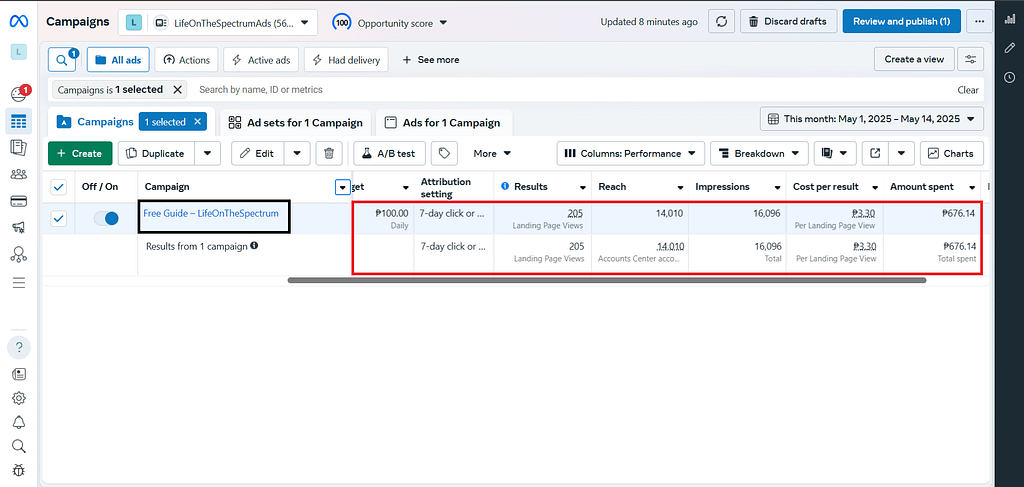The image size is (1024, 487).
Task: Click the green Create button
Action: [80, 153]
